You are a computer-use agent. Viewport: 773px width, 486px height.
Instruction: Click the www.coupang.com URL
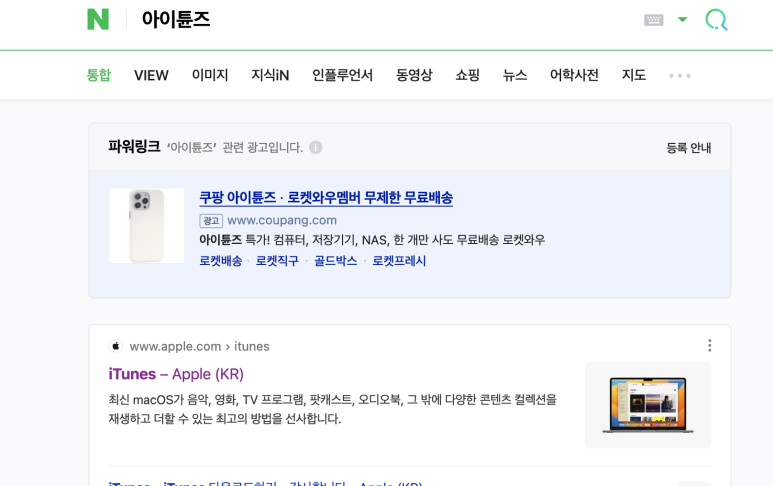tap(281, 220)
